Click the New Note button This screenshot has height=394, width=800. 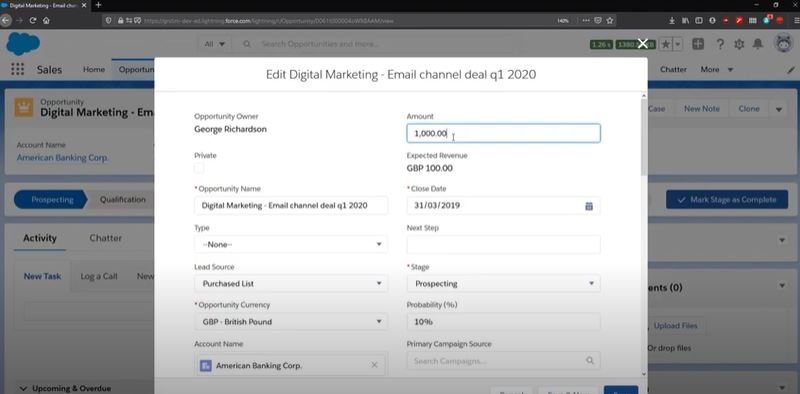pyautogui.click(x=702, y=109)
